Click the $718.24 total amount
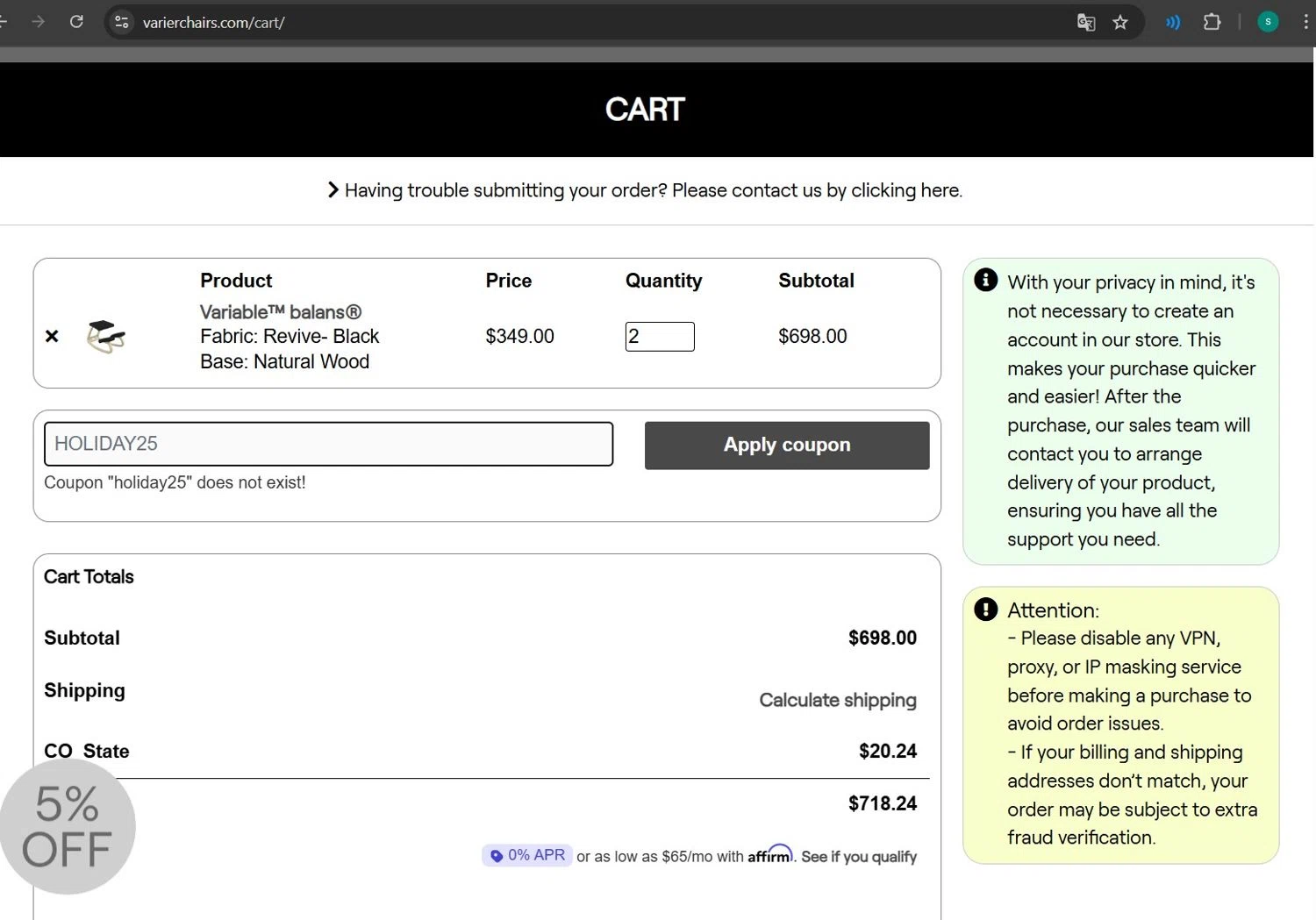Screen dimensions: 1316x920 [883, 803]
